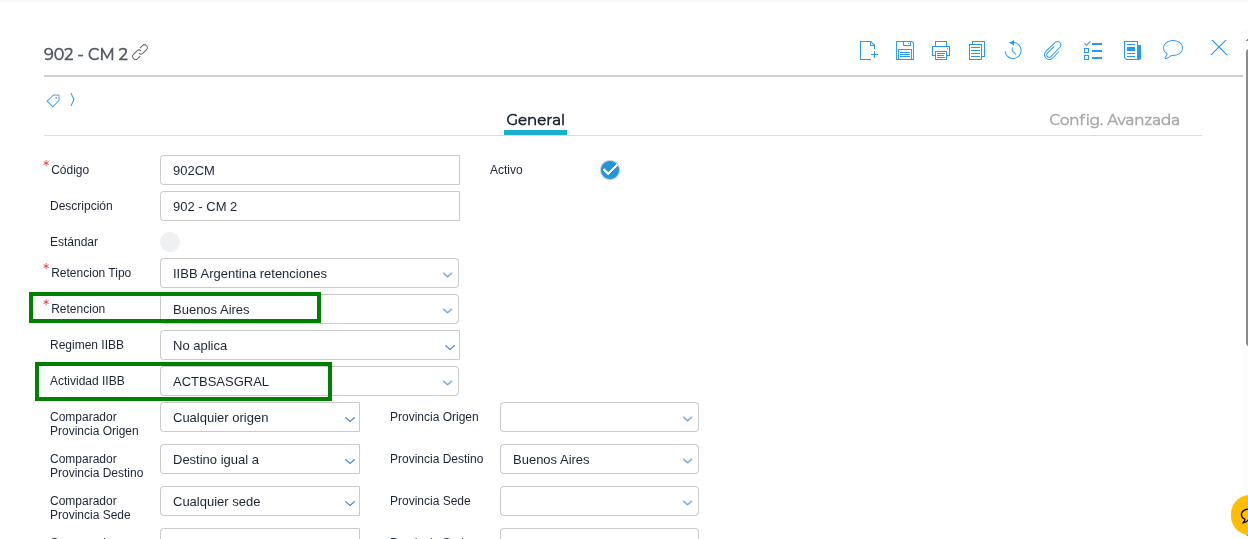1248x539 pixels.
Task: Print the 902 - CM 2 record
Action: 940,50
